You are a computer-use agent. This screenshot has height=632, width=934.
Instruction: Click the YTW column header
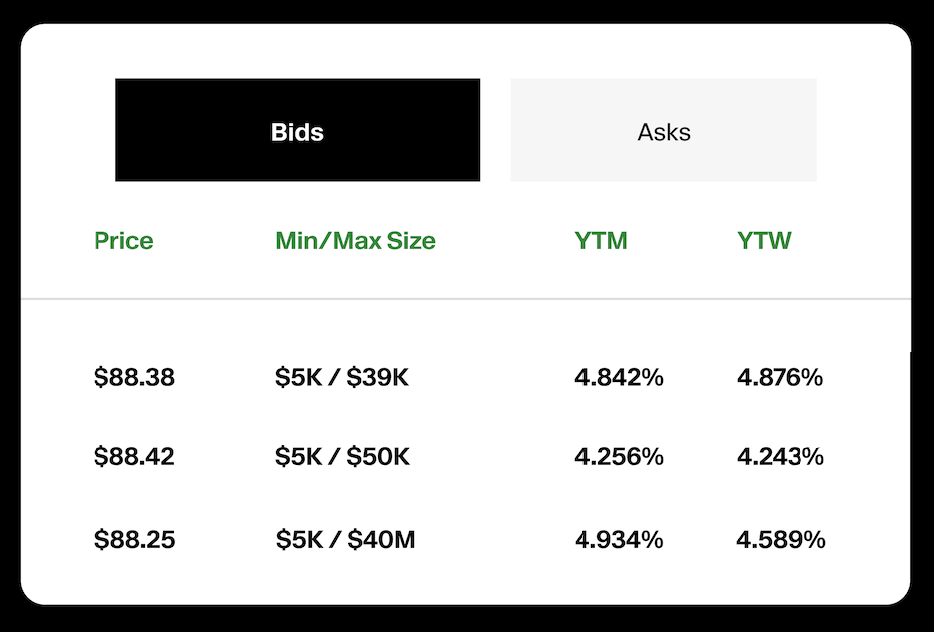pos(764,241)
